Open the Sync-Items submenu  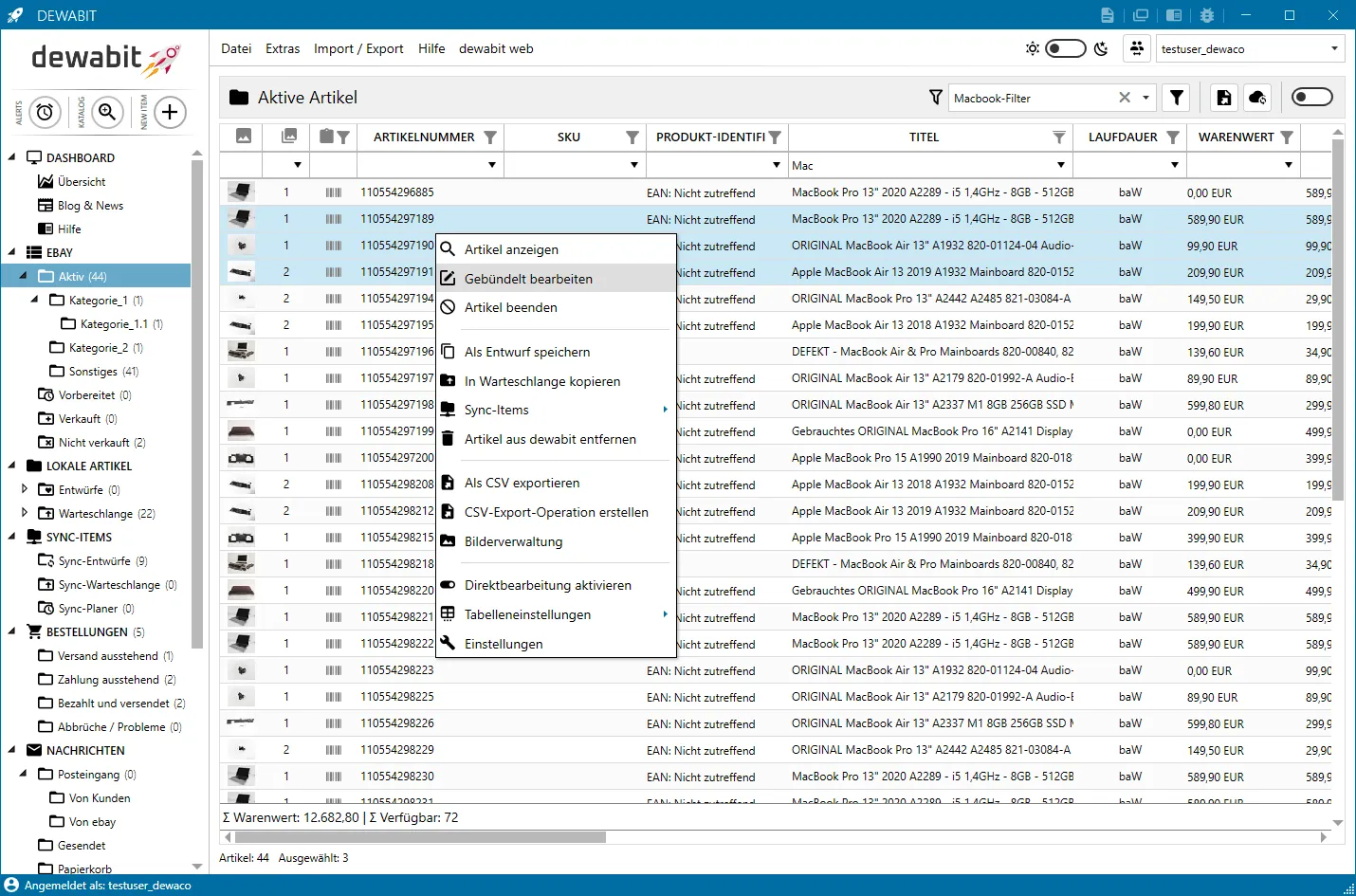pos(556,410)
